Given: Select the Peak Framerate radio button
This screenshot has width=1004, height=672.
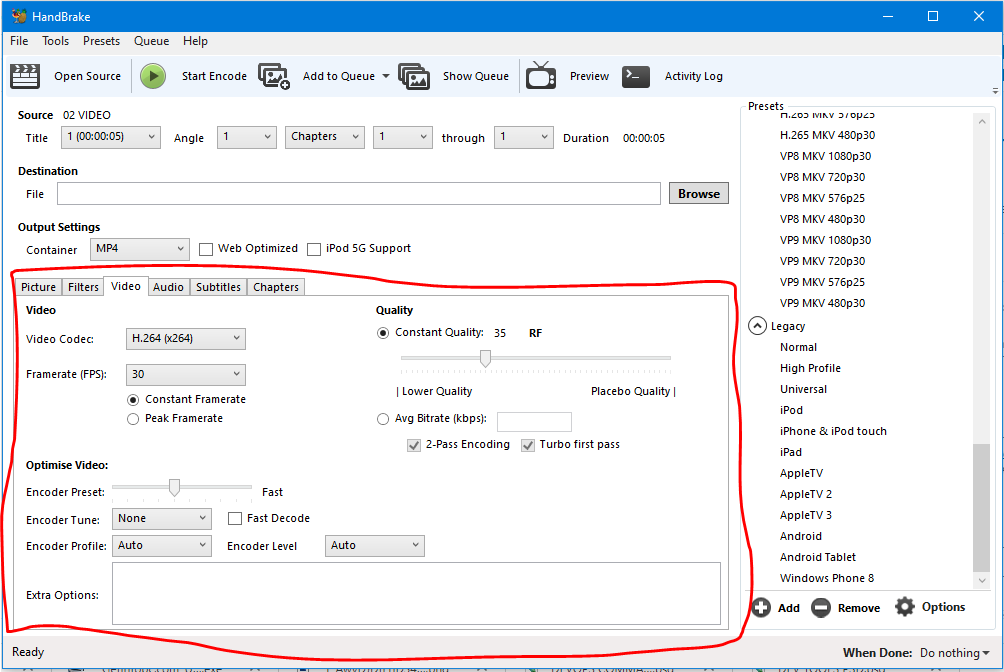Looking at the screenshot, I should click(x=133, y=419).
